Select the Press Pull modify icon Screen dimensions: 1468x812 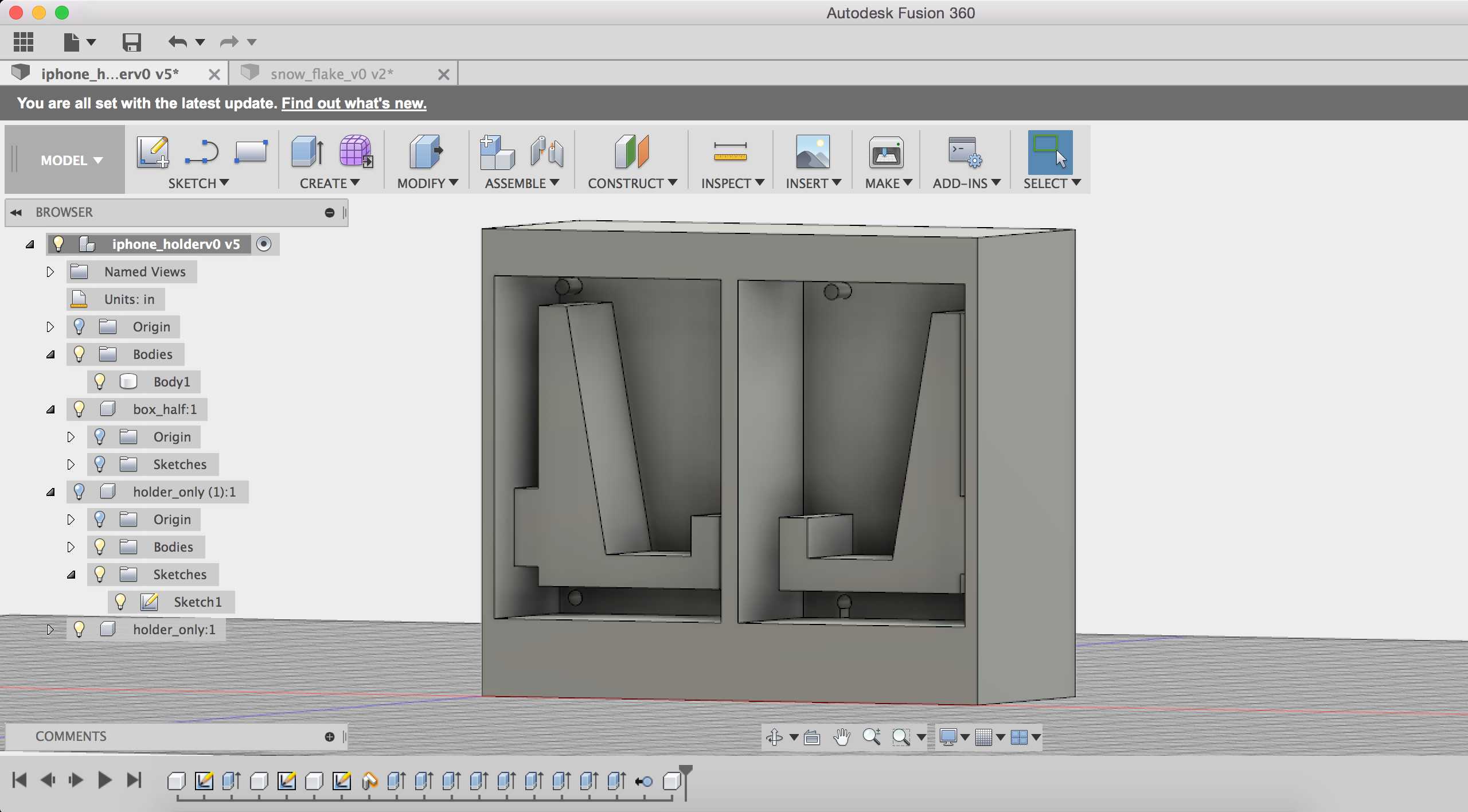coord(426,152)
